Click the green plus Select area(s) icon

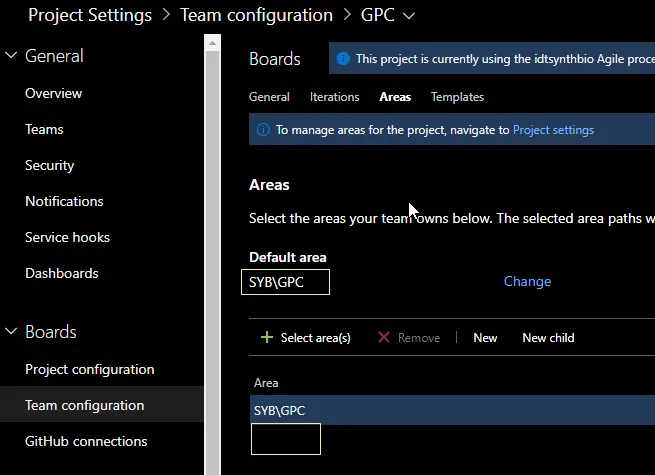(x=267, y=338)
